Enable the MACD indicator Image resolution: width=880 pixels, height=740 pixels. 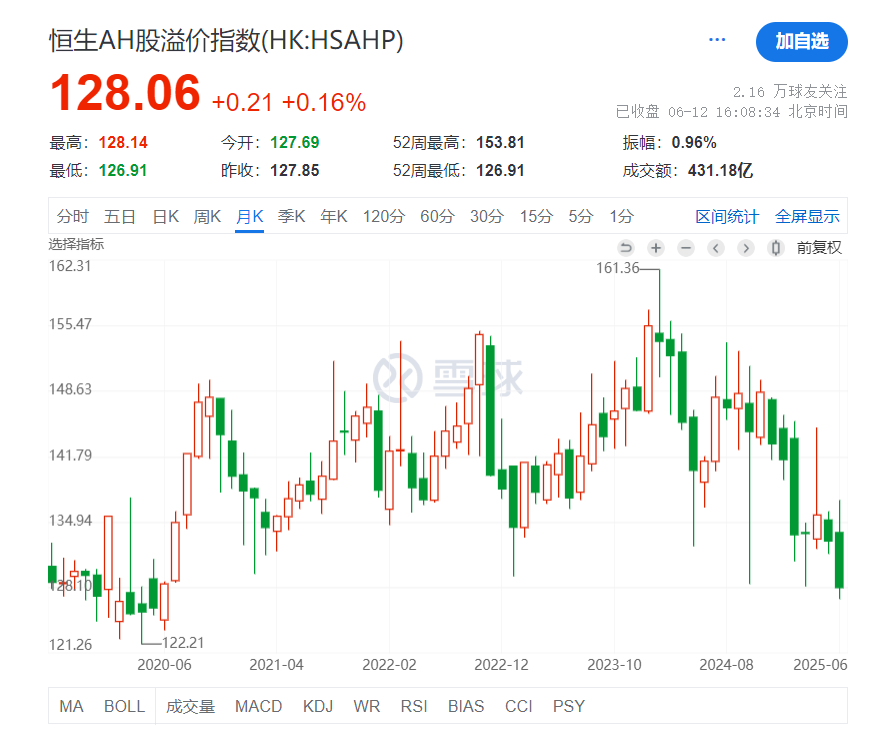[258, 706]
